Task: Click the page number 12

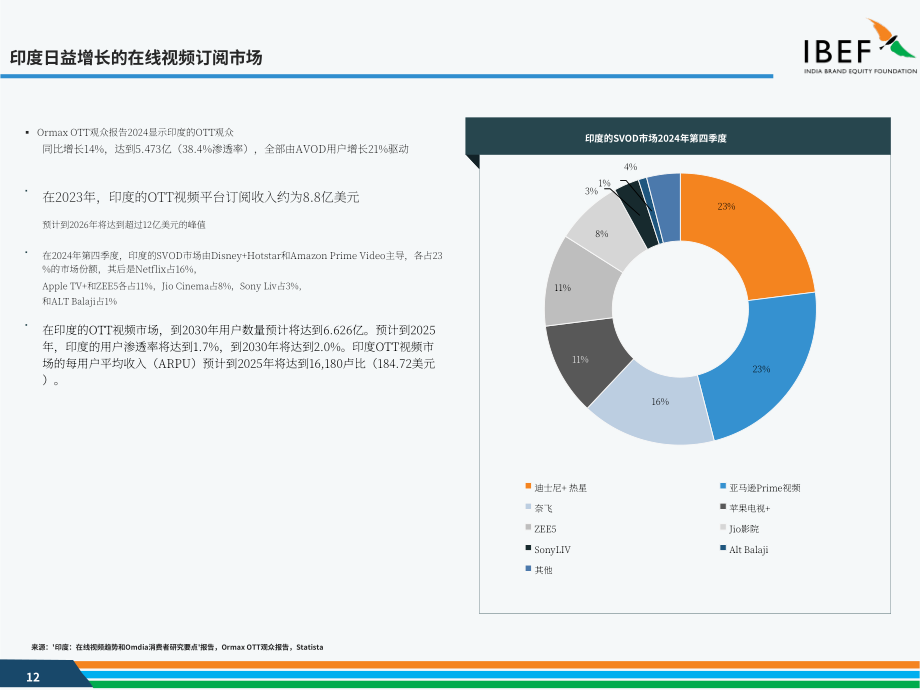Action: pyautogui.click(x=33, y=677)
